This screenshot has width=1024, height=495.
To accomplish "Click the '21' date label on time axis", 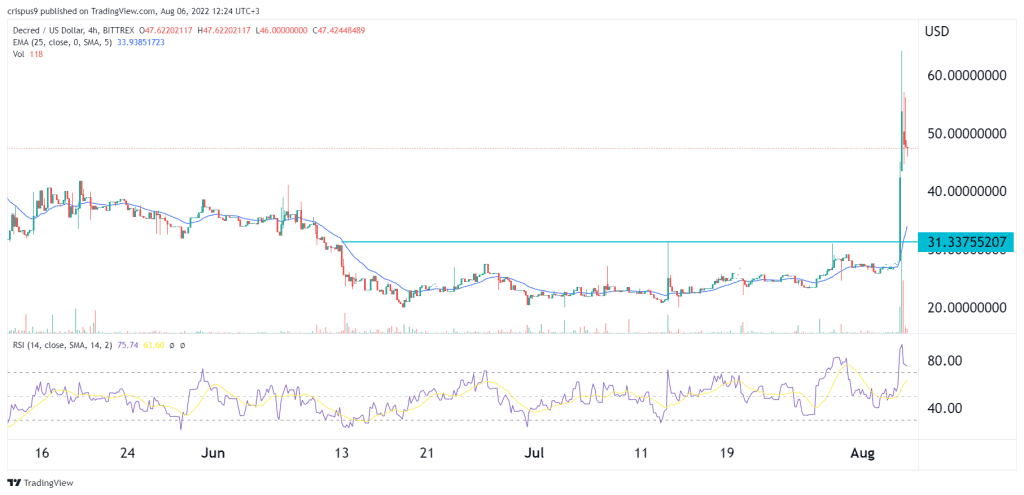I will [x=427, y=453].
